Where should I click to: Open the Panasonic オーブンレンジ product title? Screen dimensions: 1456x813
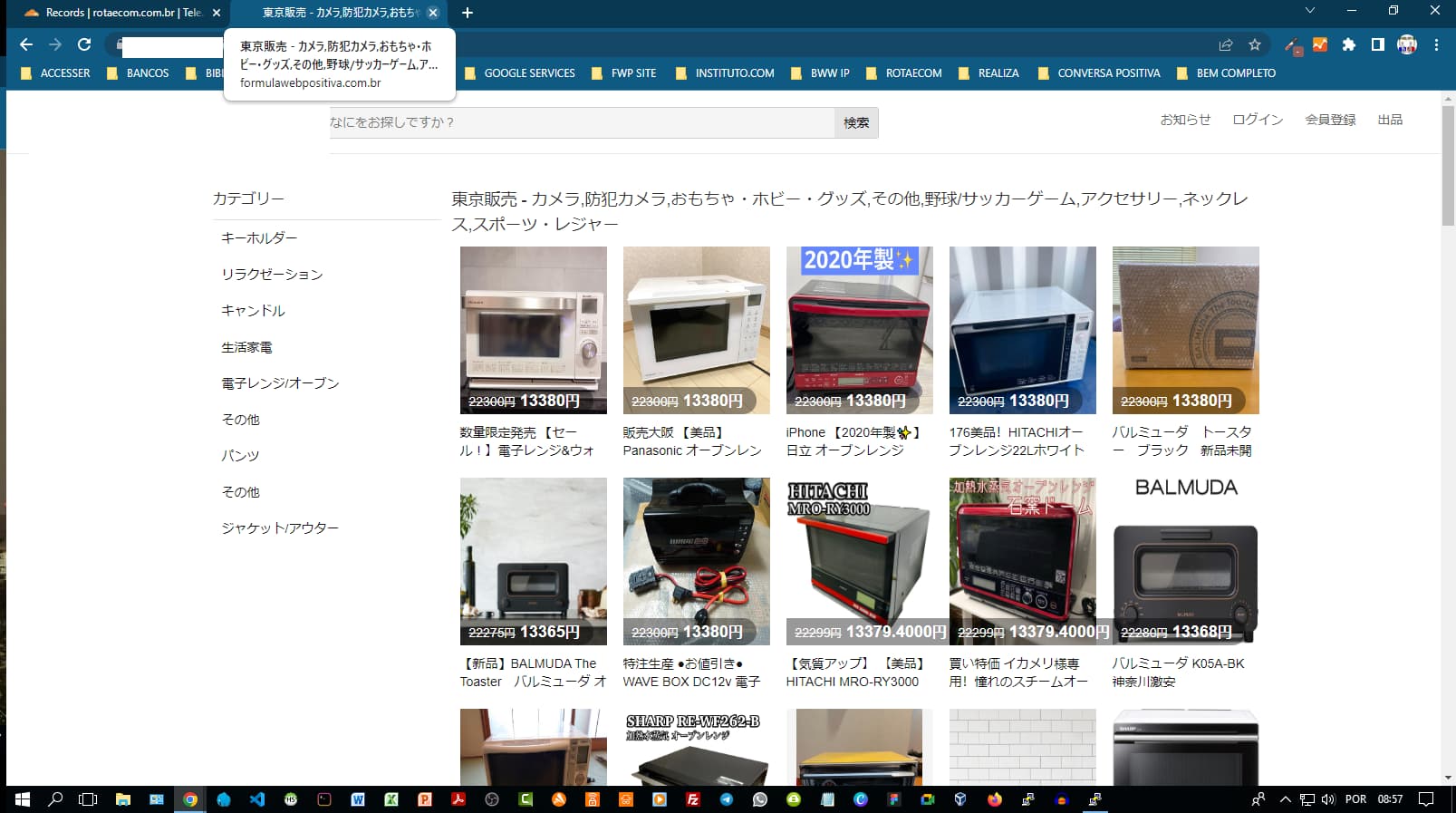(x=692, y=441)
